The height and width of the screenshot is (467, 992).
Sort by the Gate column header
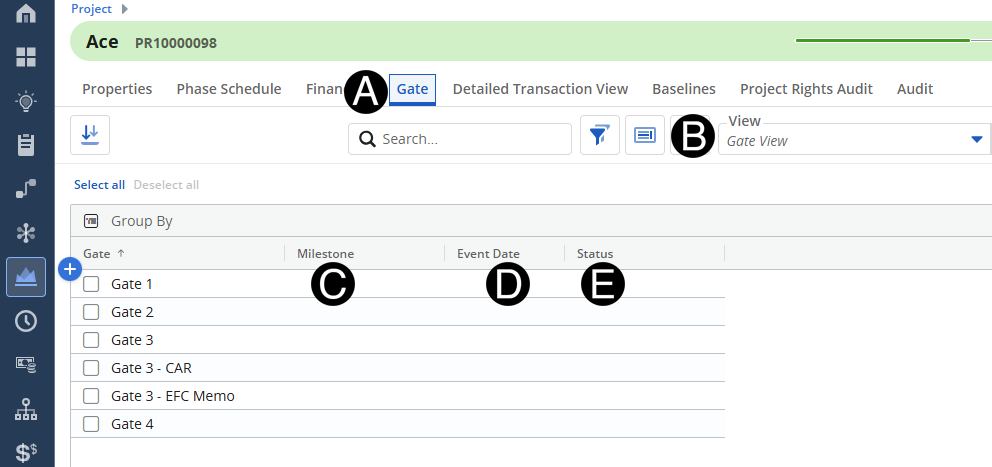pyautogui.click(x=97, y=254)
